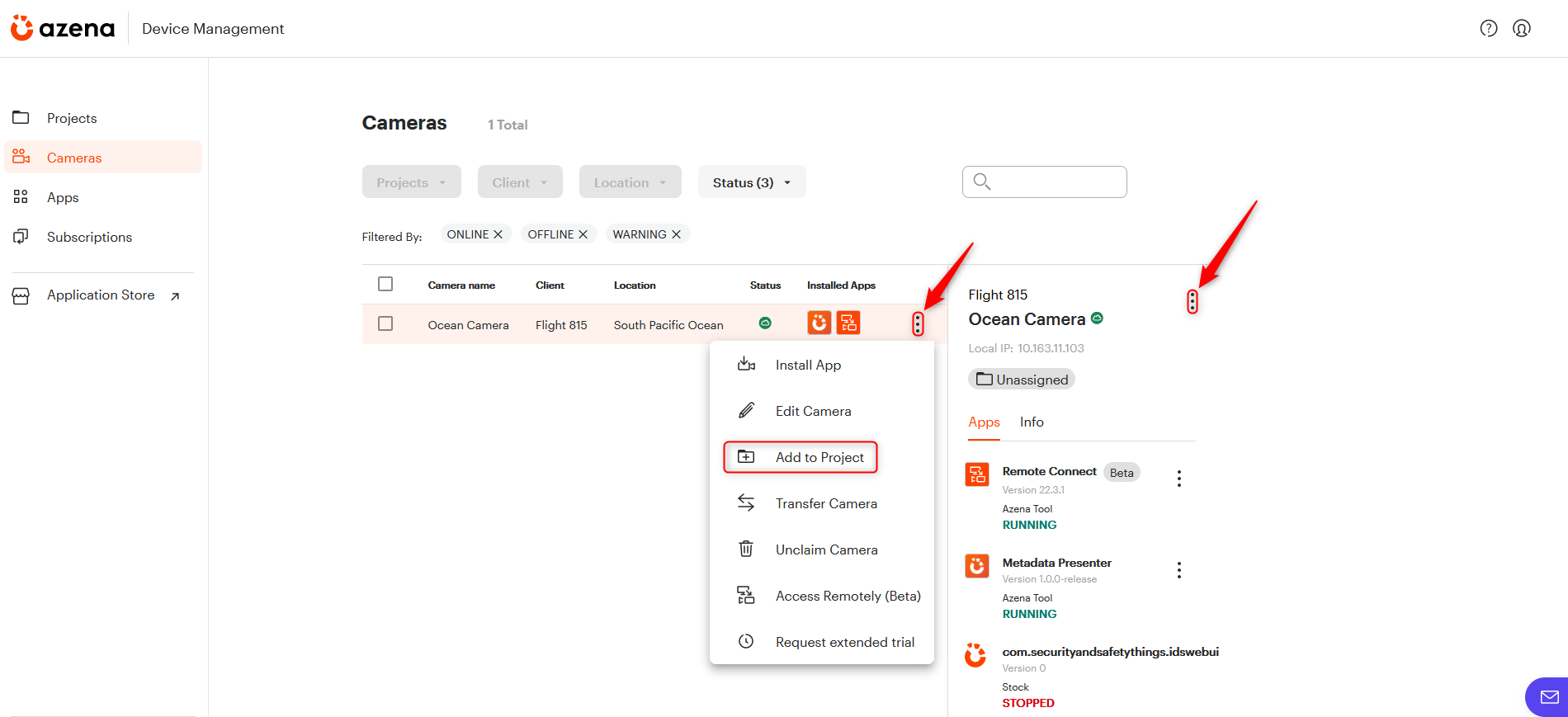Click the green online status icon in Ocean Camera row
The height and width of the screenshot is (717, 1568).
(765, 323)
